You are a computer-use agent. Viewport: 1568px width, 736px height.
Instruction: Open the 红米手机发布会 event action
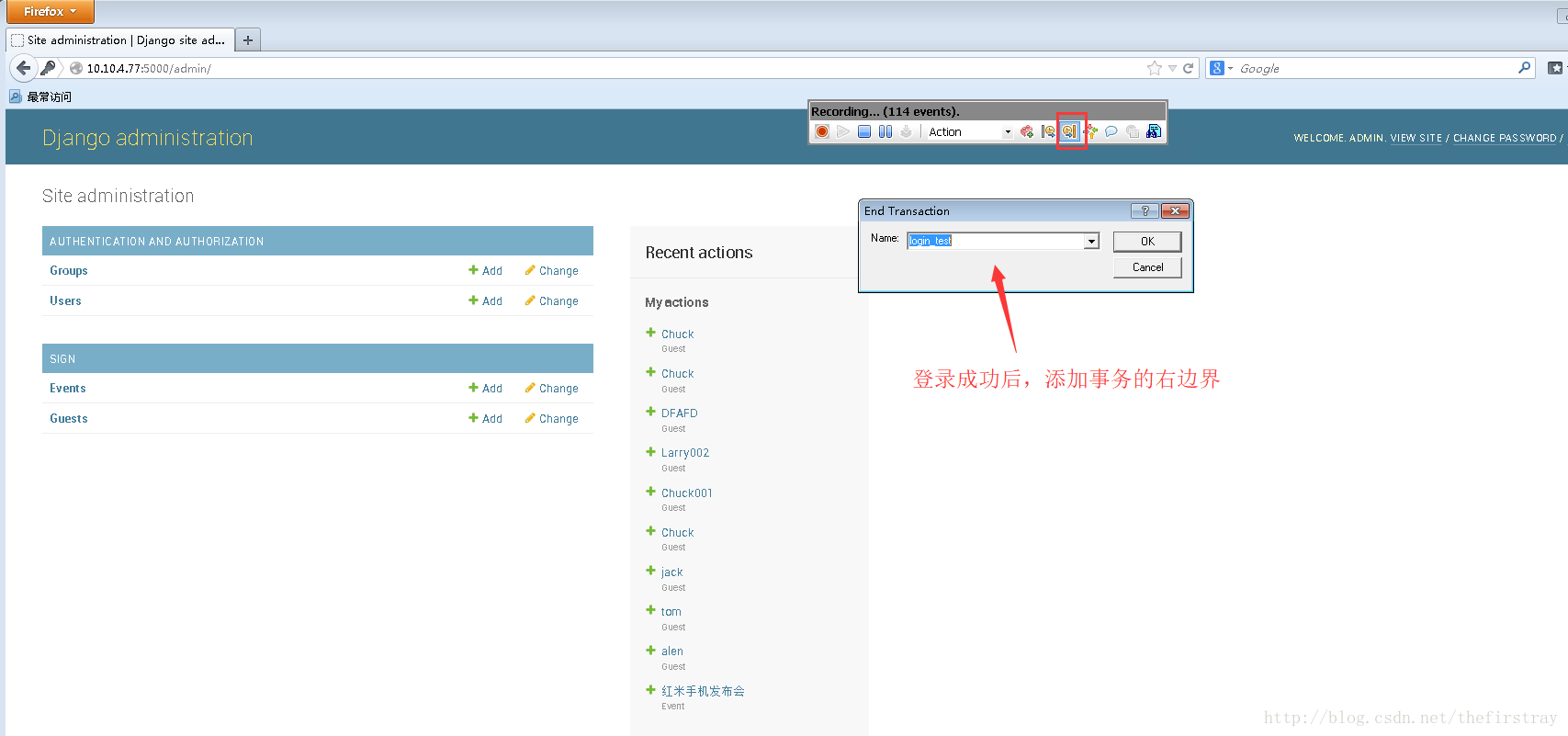[x=703, y=691]
